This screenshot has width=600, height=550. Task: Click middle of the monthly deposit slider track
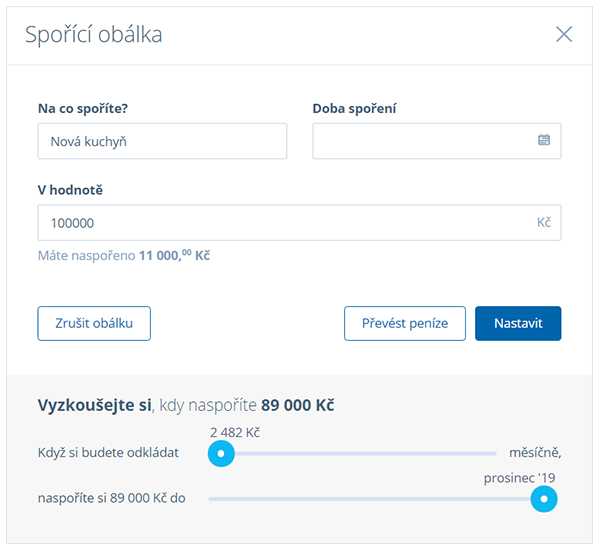pyautogui.click(x=360, y=454)
